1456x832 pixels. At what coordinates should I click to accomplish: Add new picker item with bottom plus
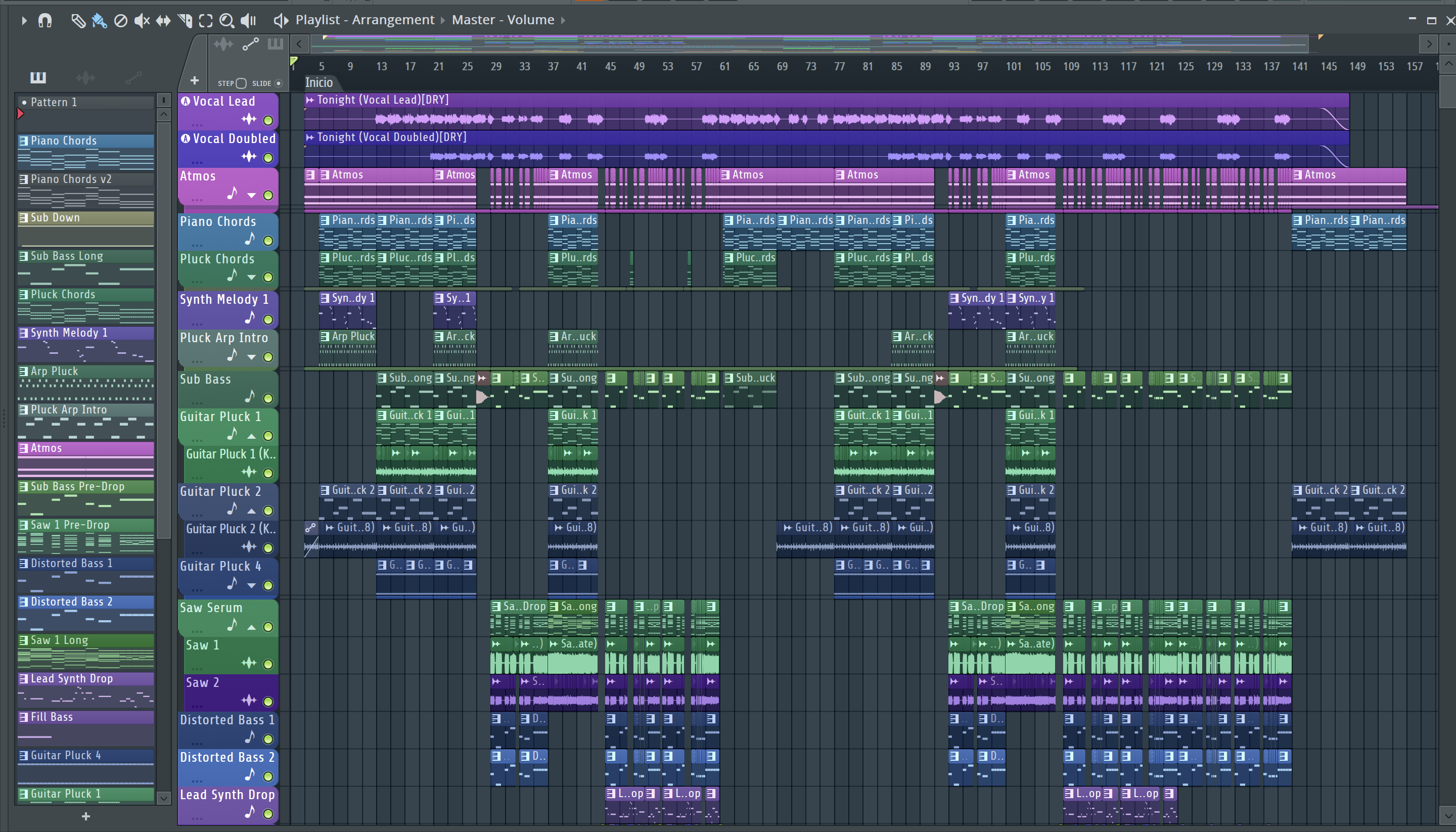click(86, 816)
